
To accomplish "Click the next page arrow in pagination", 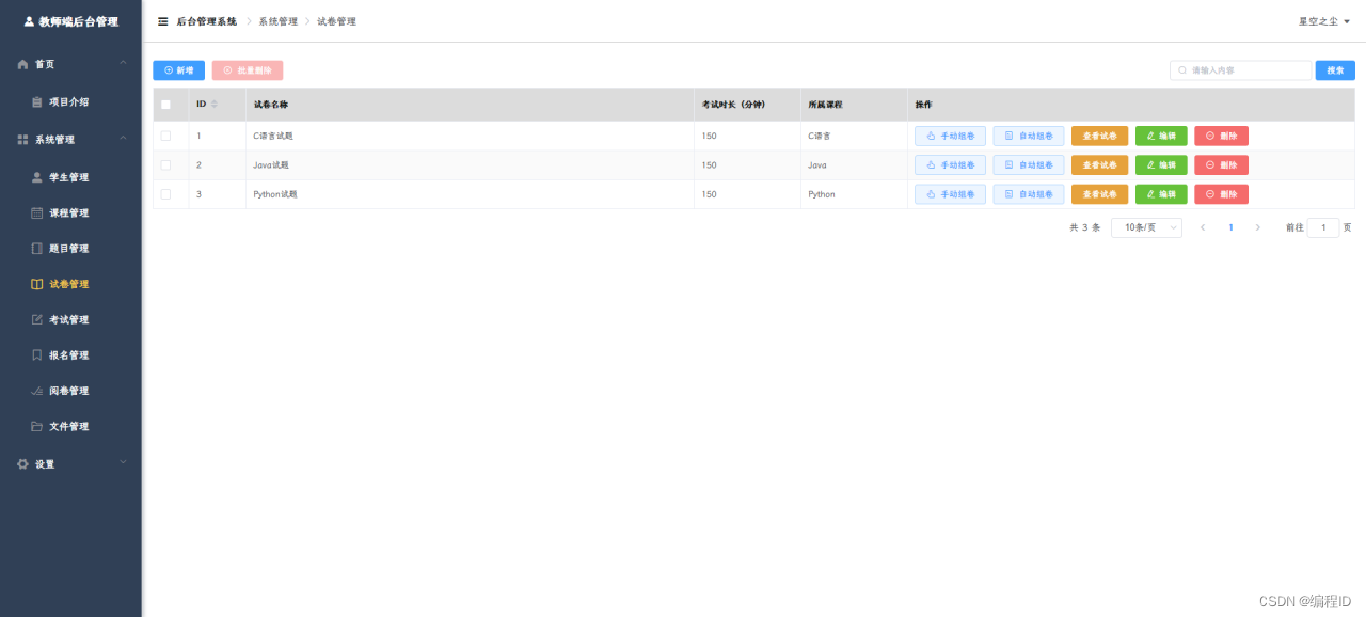I will tap(1257, 228).
